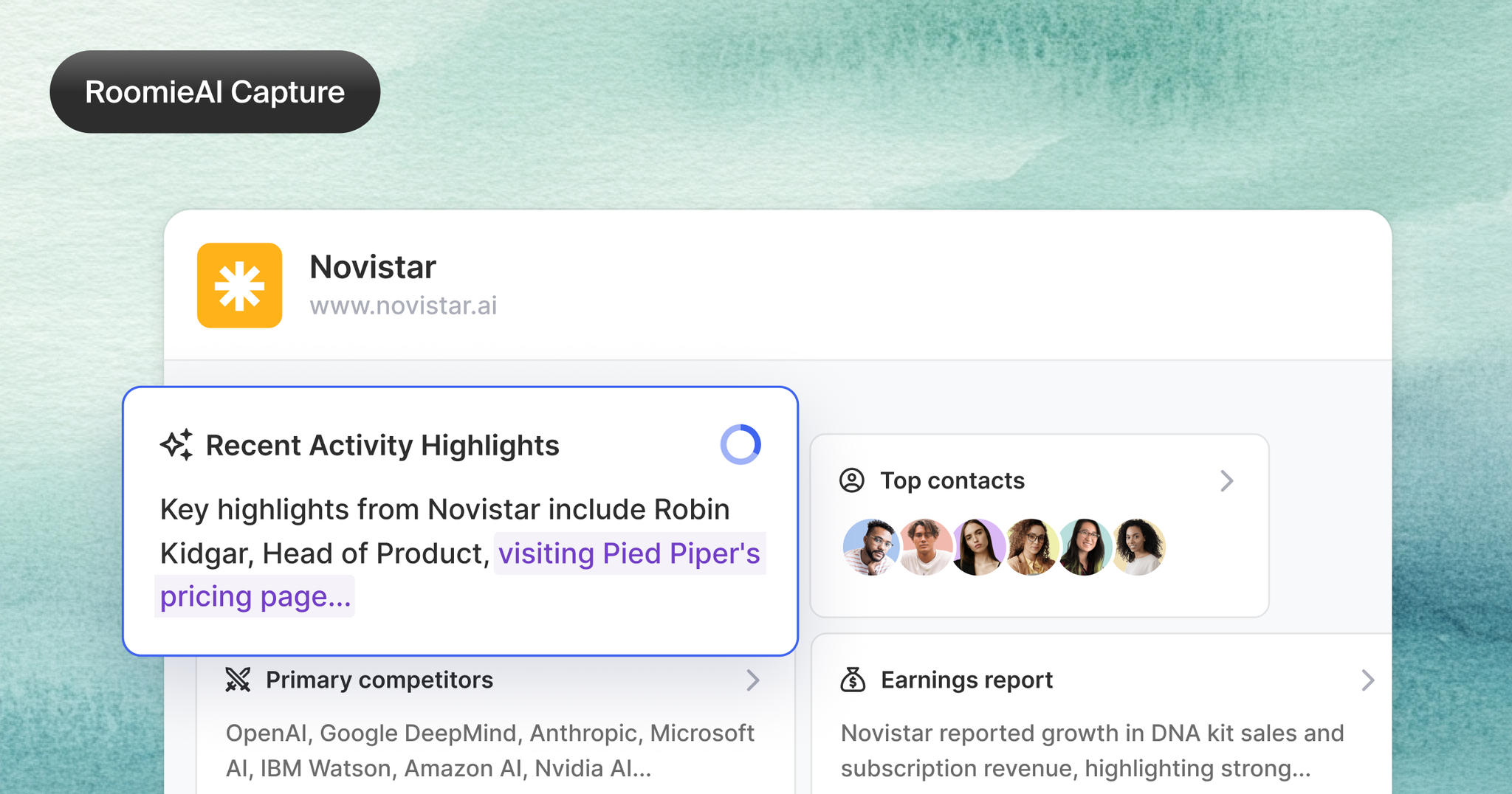Click the money bag Earnings report icon
The width and height of the screenshot is (1512, 794).
point(853,680)
